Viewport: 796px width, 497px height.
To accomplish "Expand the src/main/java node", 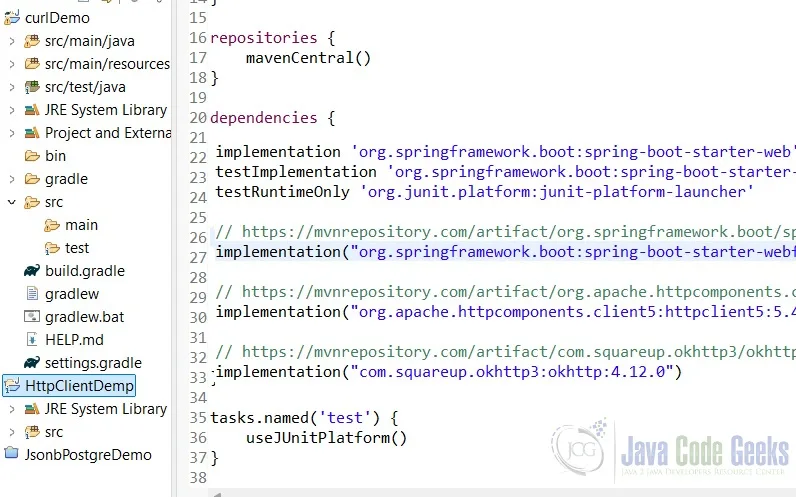I will pyautogui.click(x=12, y=41).
